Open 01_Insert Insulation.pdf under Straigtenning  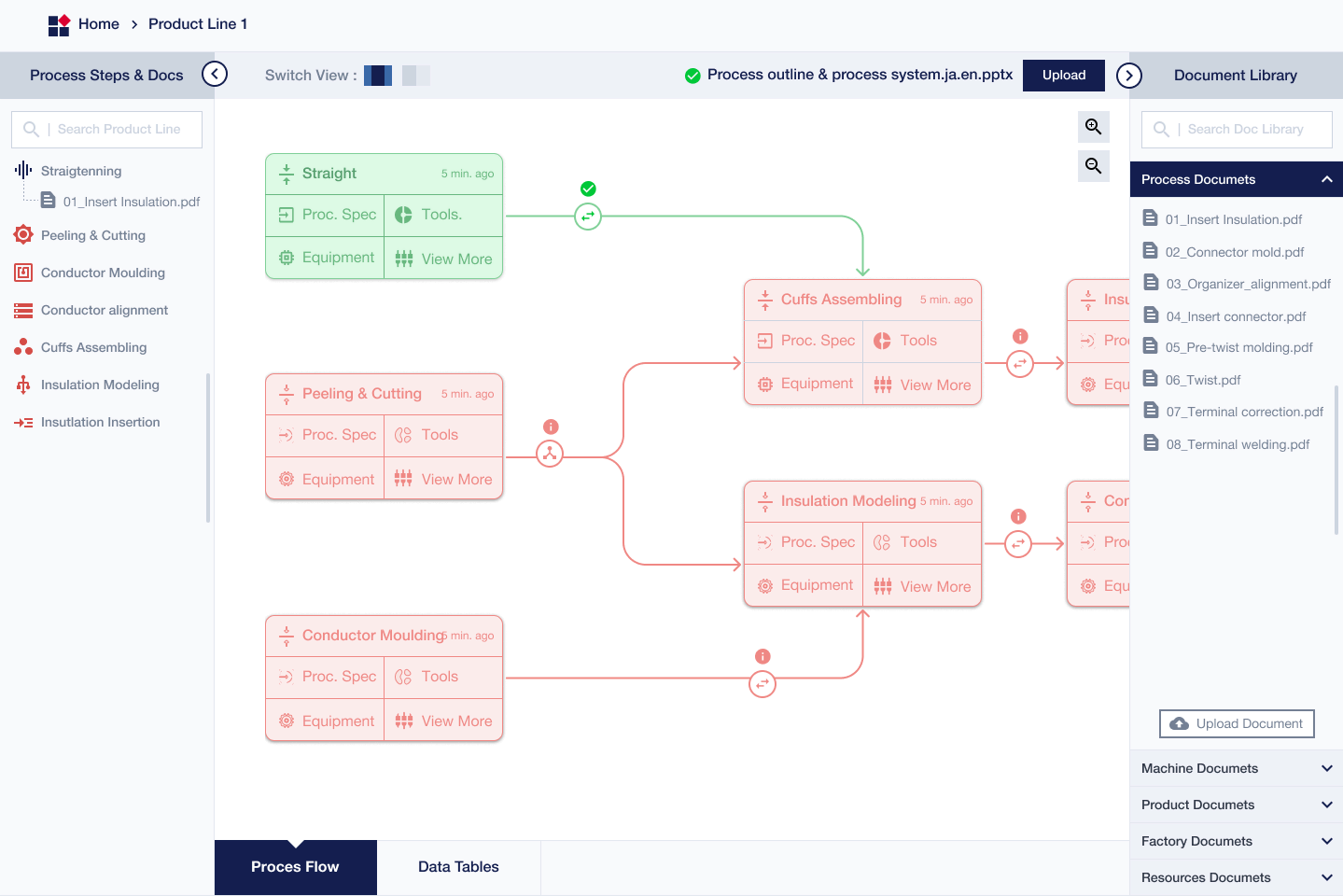tap(120, 202)
